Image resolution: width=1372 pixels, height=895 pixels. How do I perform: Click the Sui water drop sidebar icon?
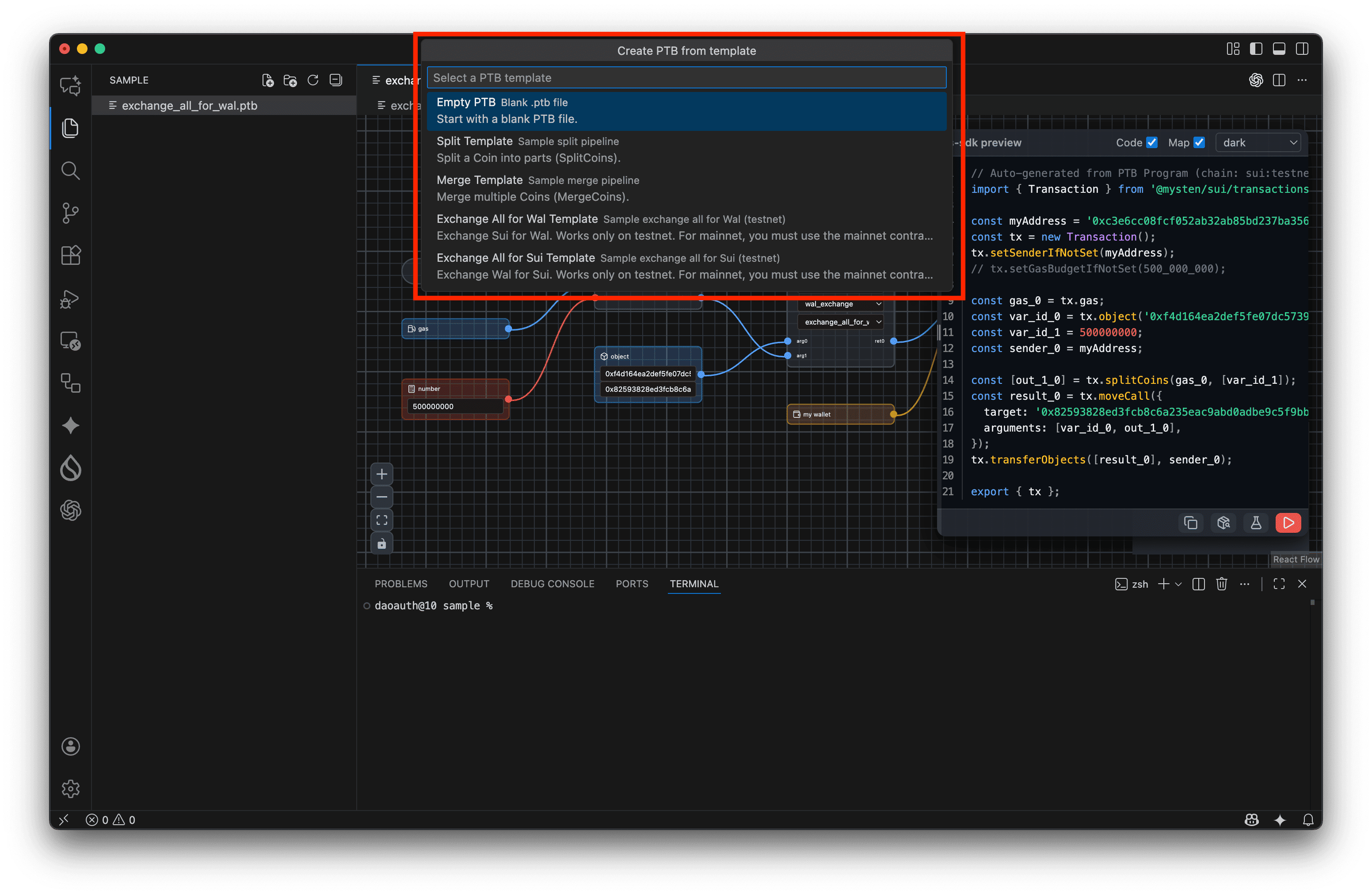(70, 468)
